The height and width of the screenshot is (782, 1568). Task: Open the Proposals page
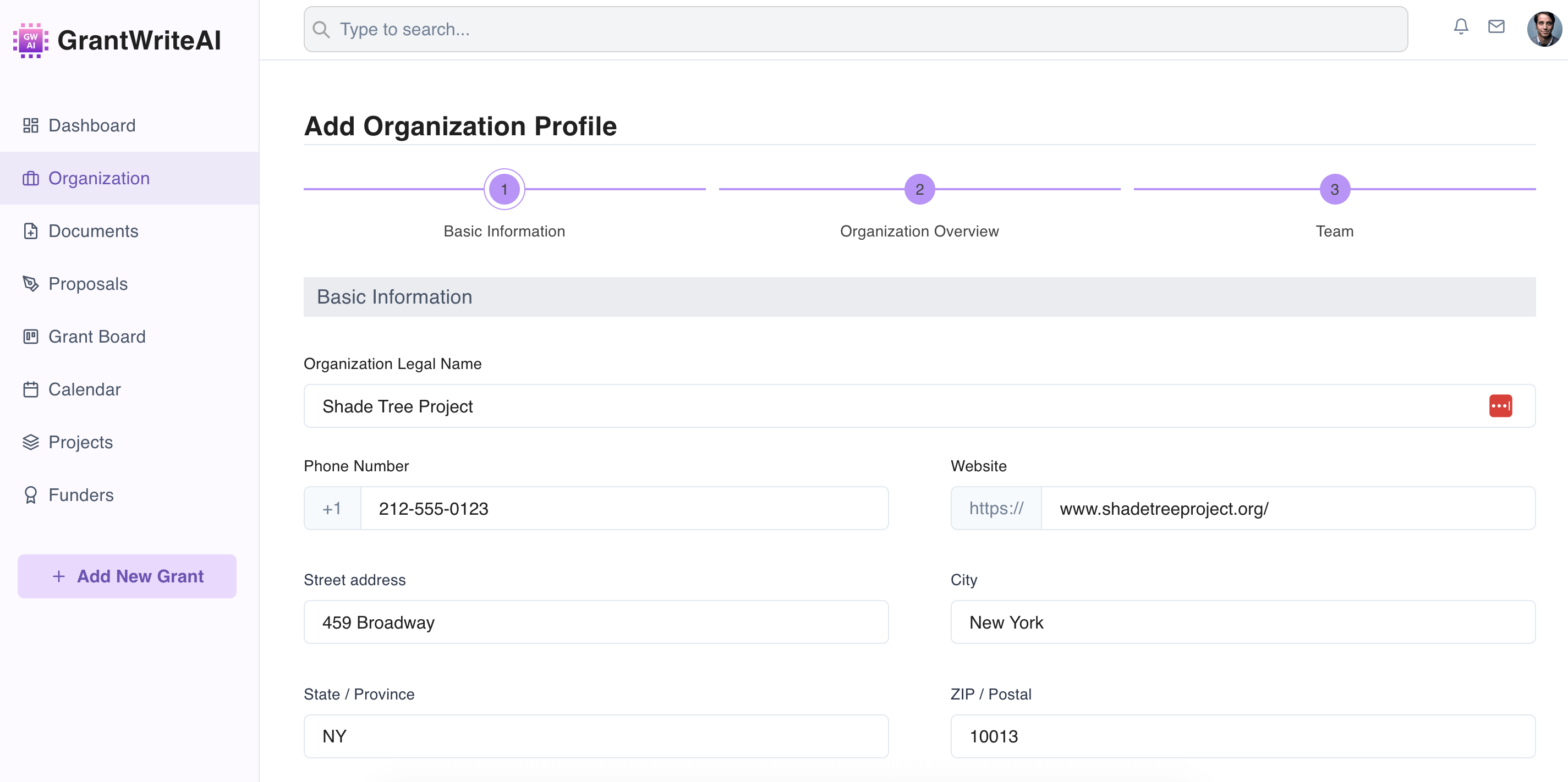point(87,284)
